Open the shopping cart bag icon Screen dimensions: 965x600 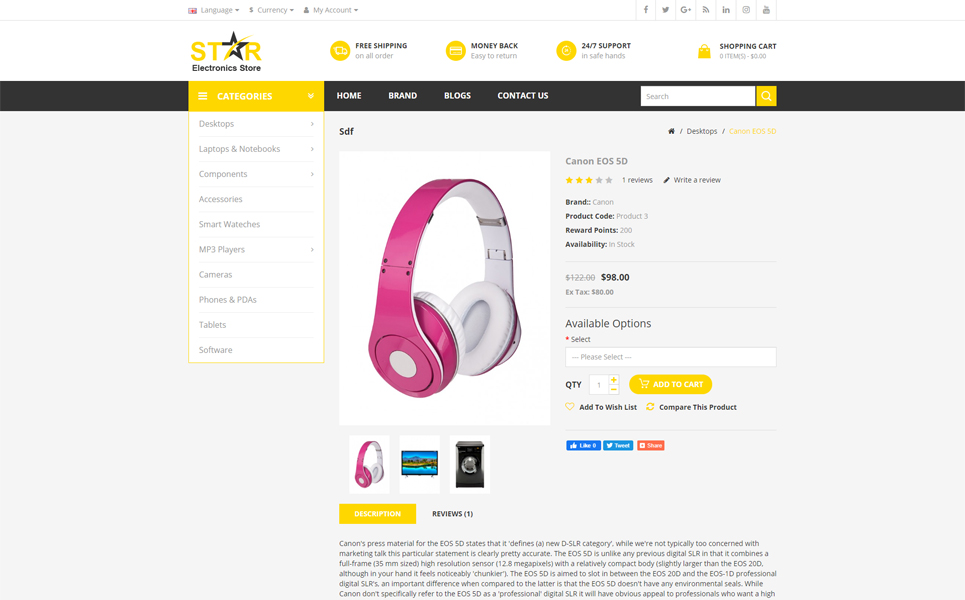tap(704, 51)
